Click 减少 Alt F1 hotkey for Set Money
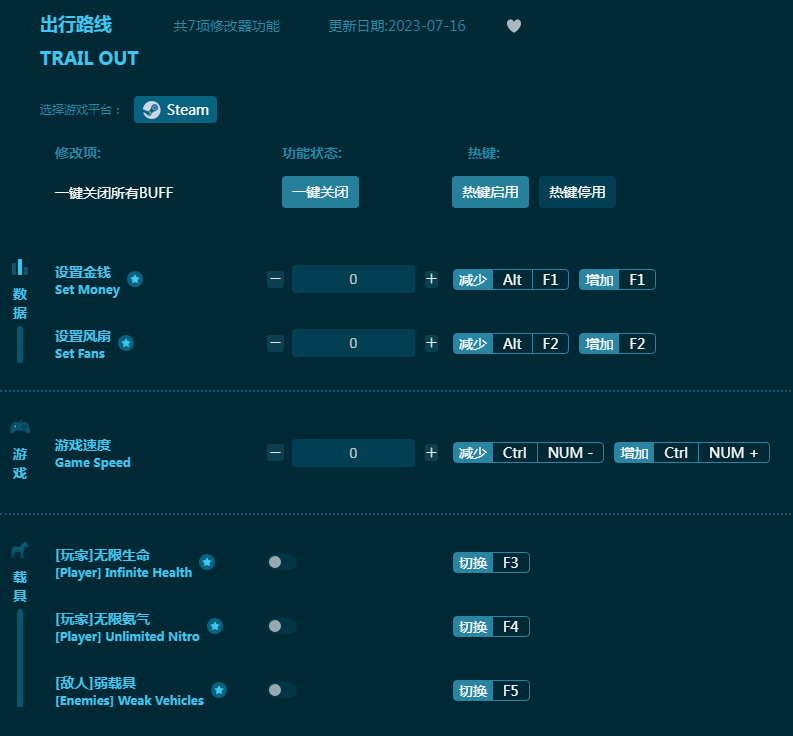 pos(511,280)
